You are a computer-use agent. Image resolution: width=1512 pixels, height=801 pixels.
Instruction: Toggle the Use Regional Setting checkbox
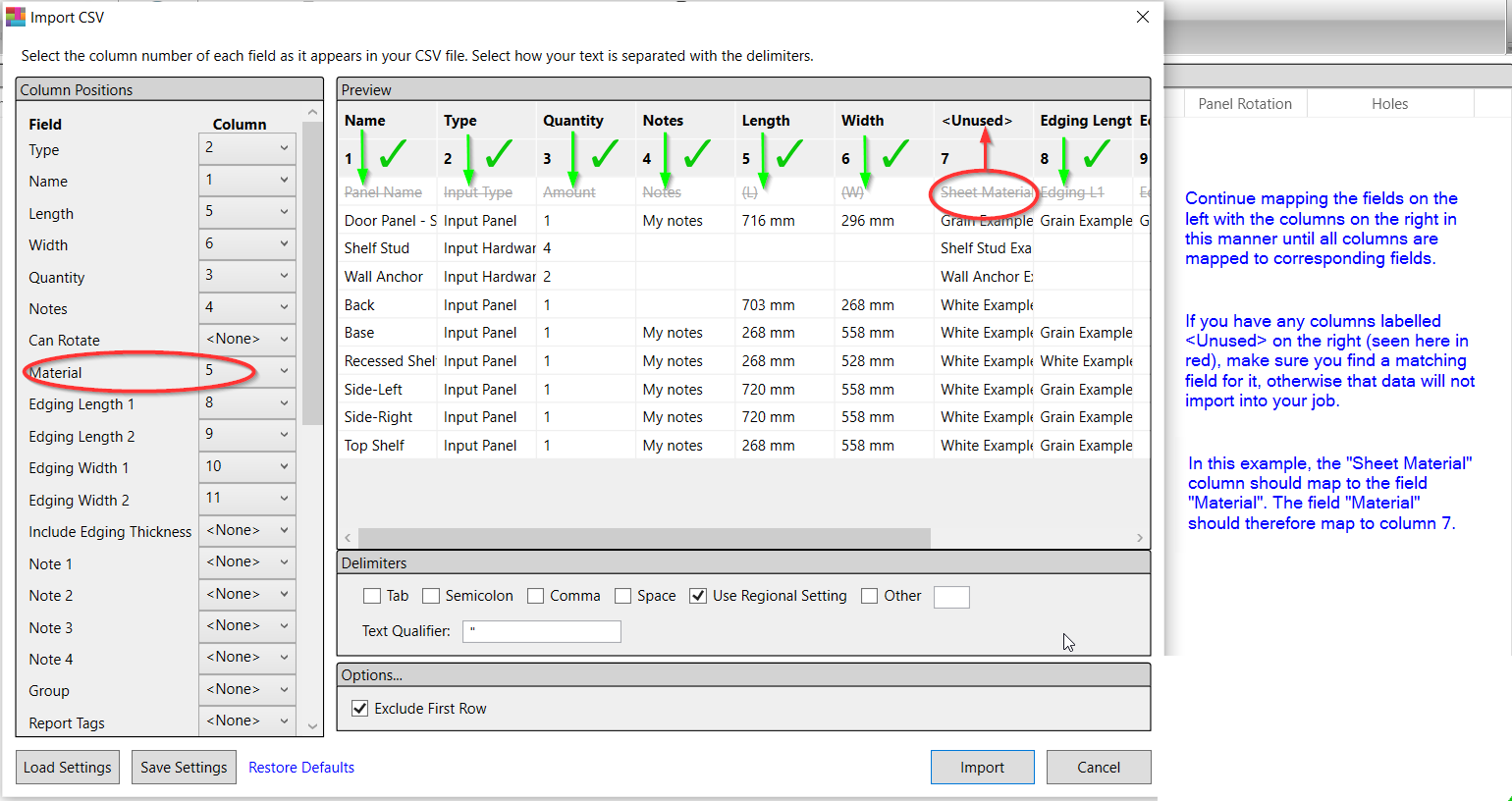[x=698, y=596]
